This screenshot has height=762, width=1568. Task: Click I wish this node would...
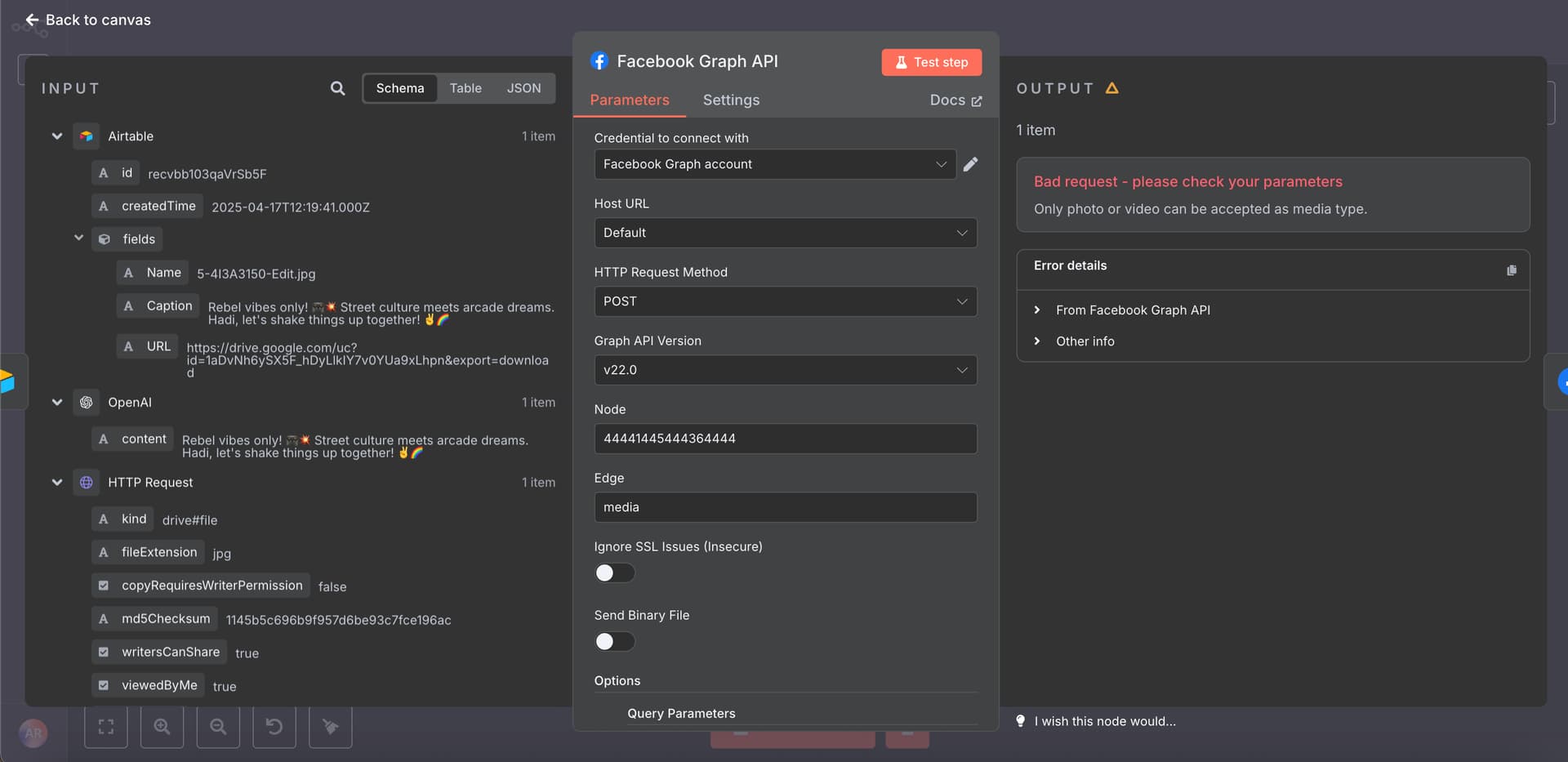(x=1105, y=721)
